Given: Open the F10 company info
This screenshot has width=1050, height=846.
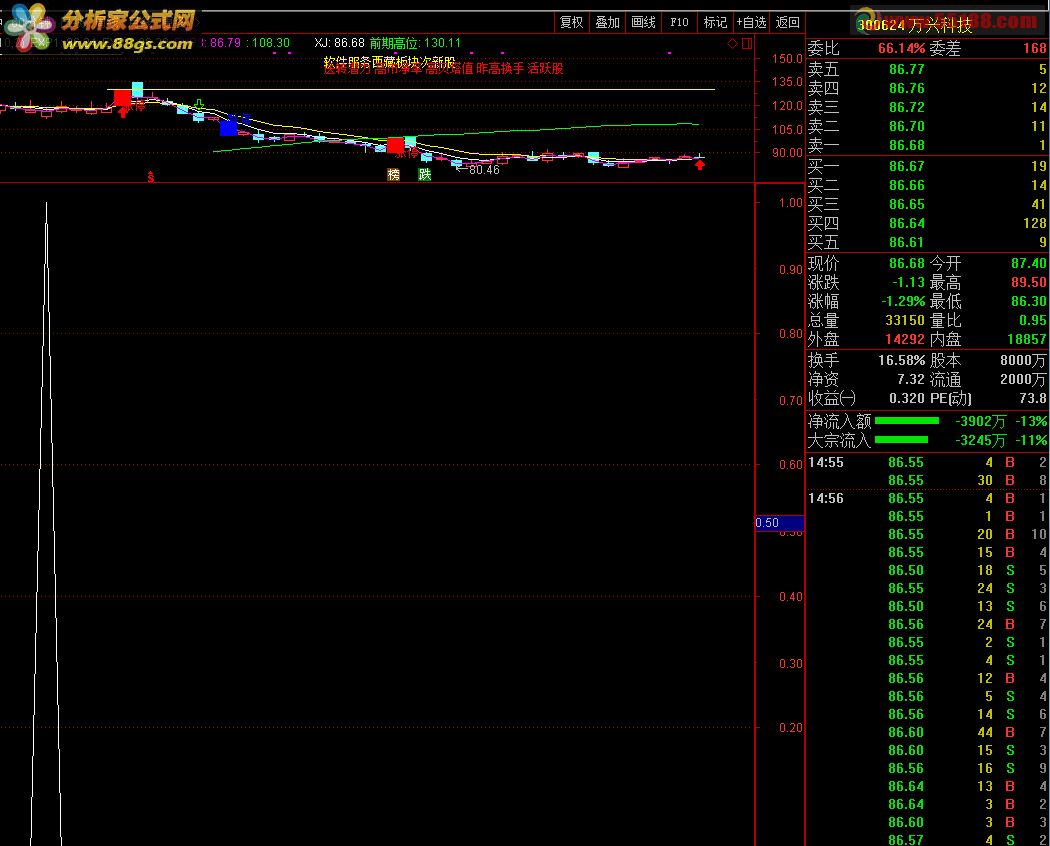Looking at the screenshot, I should pos(679,22).
